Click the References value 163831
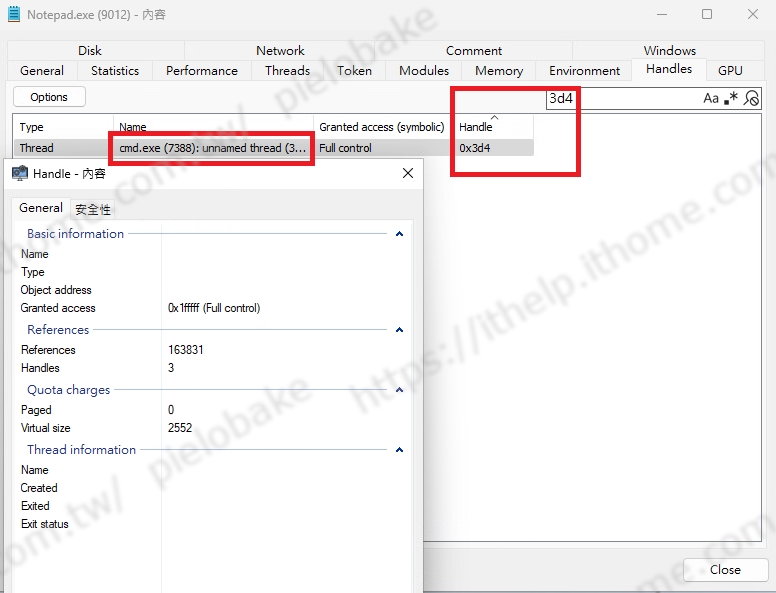 [186, 350]
